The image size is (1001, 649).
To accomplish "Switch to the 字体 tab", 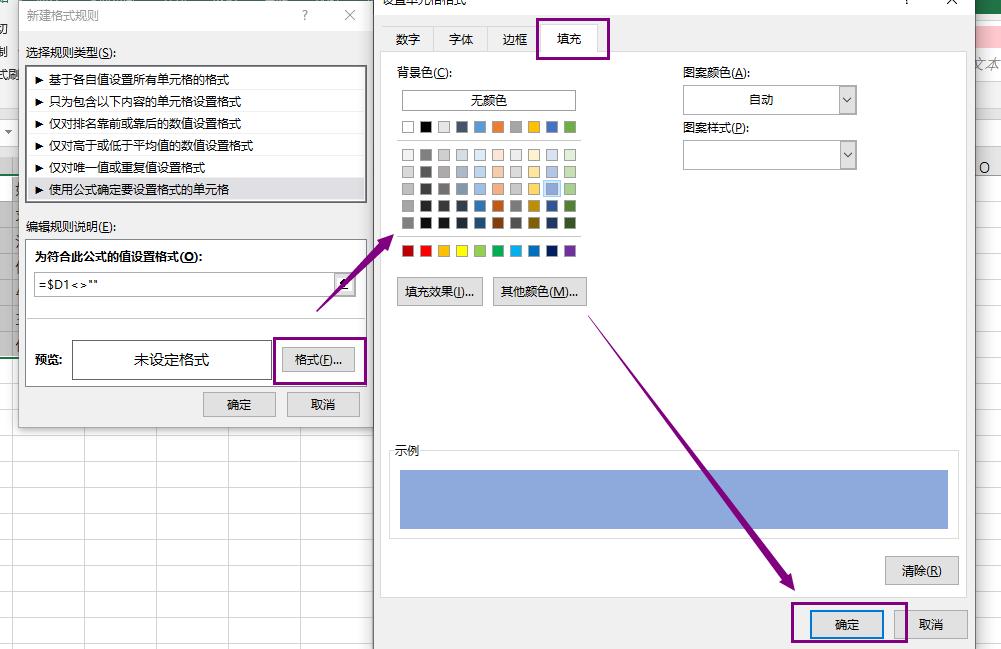I will (x=461, y=39).
